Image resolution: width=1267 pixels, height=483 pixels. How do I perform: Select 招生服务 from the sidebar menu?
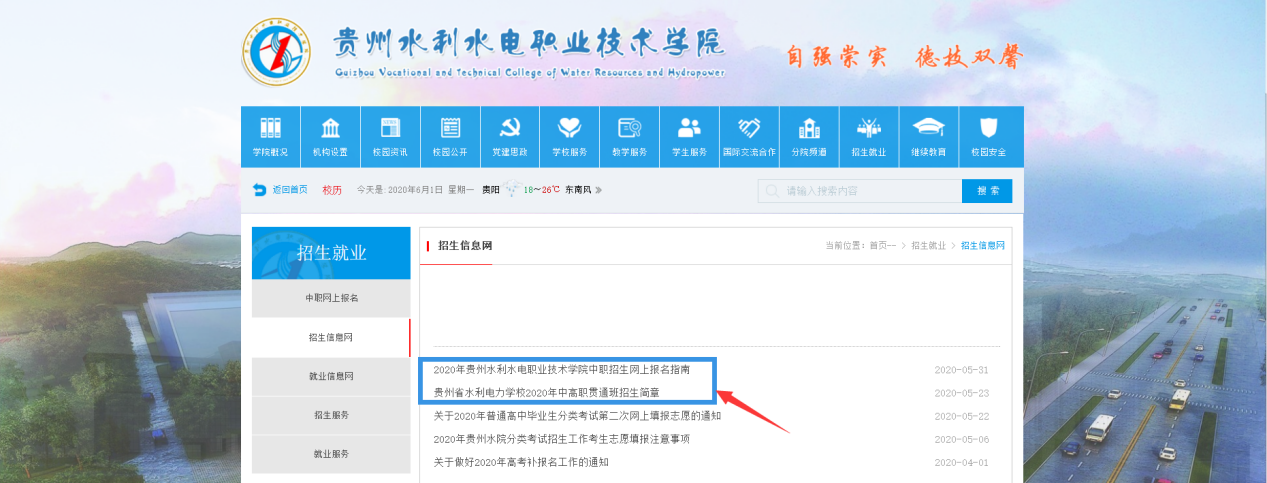(331, 415)
